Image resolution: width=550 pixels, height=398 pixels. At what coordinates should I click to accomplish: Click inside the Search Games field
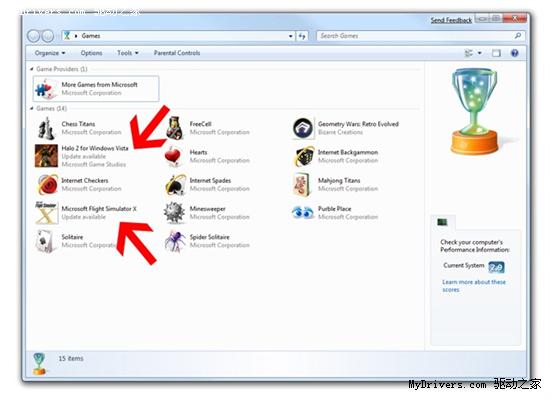pyautogui.click(x=415, y=36)
